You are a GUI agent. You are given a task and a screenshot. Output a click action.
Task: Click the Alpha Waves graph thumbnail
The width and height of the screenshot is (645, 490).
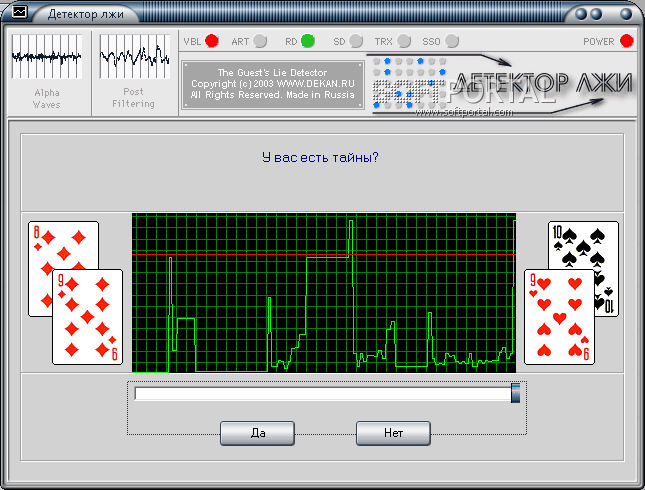click(46, 56)
